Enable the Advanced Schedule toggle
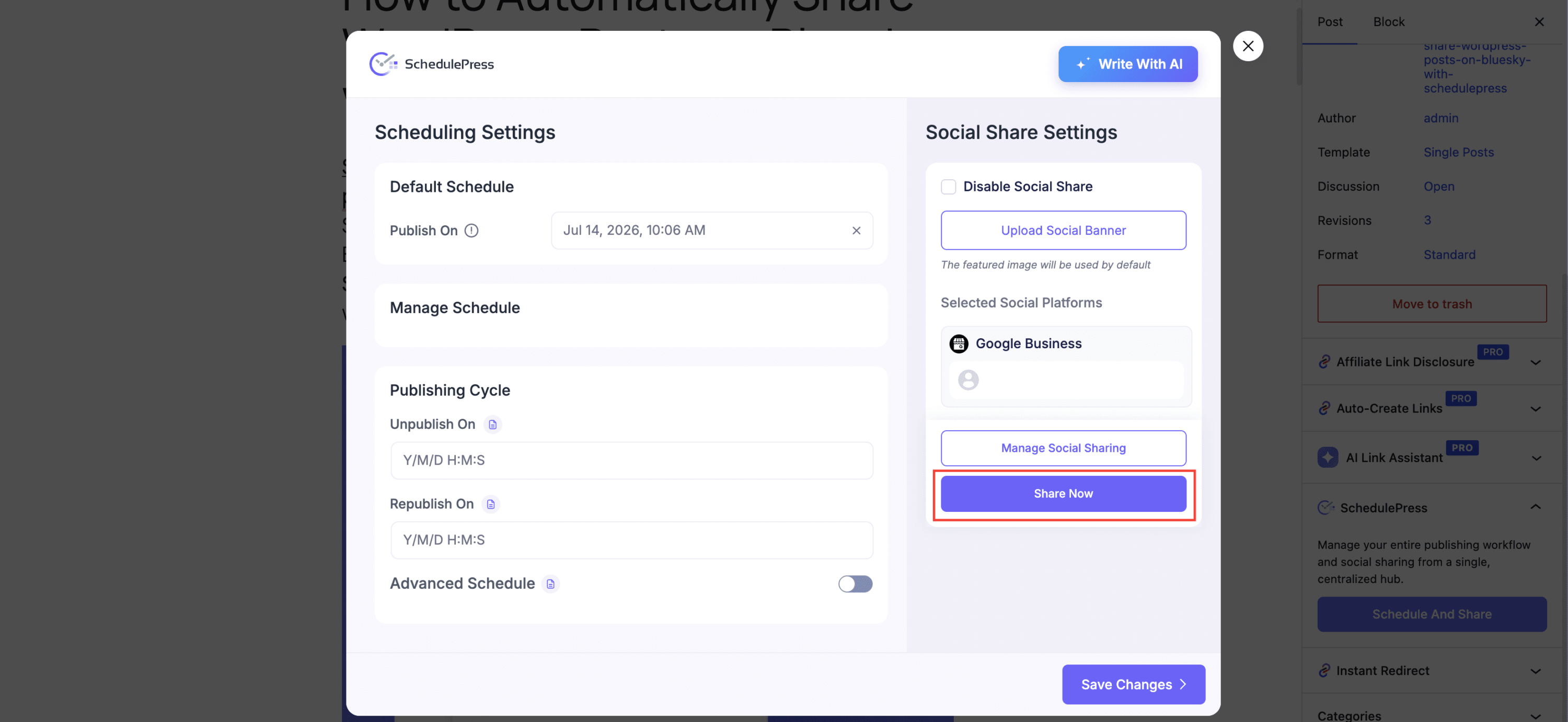The image size is (1568, 722). [x=855, y=584]
